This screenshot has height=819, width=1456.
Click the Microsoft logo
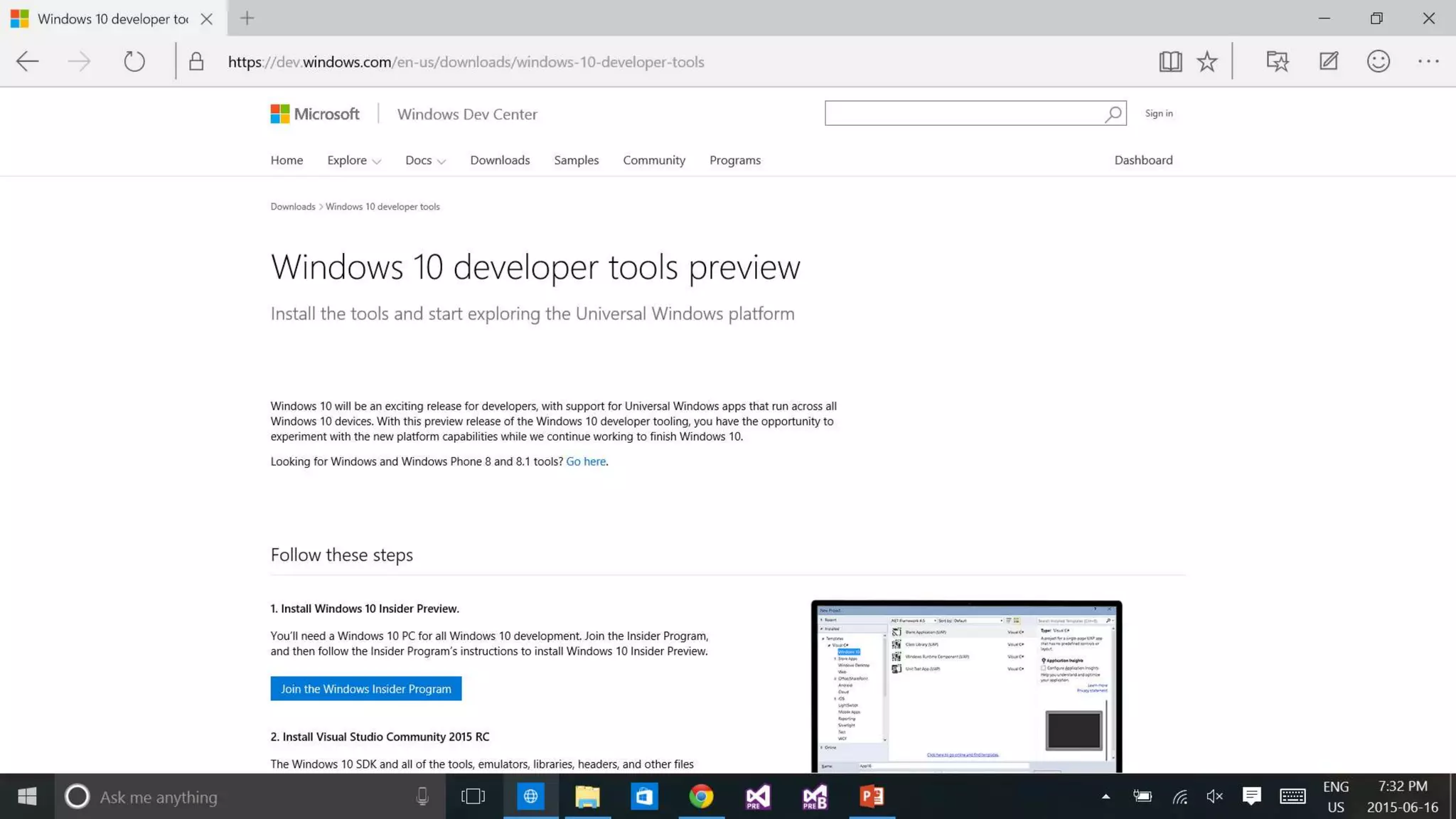coord(315,114)
